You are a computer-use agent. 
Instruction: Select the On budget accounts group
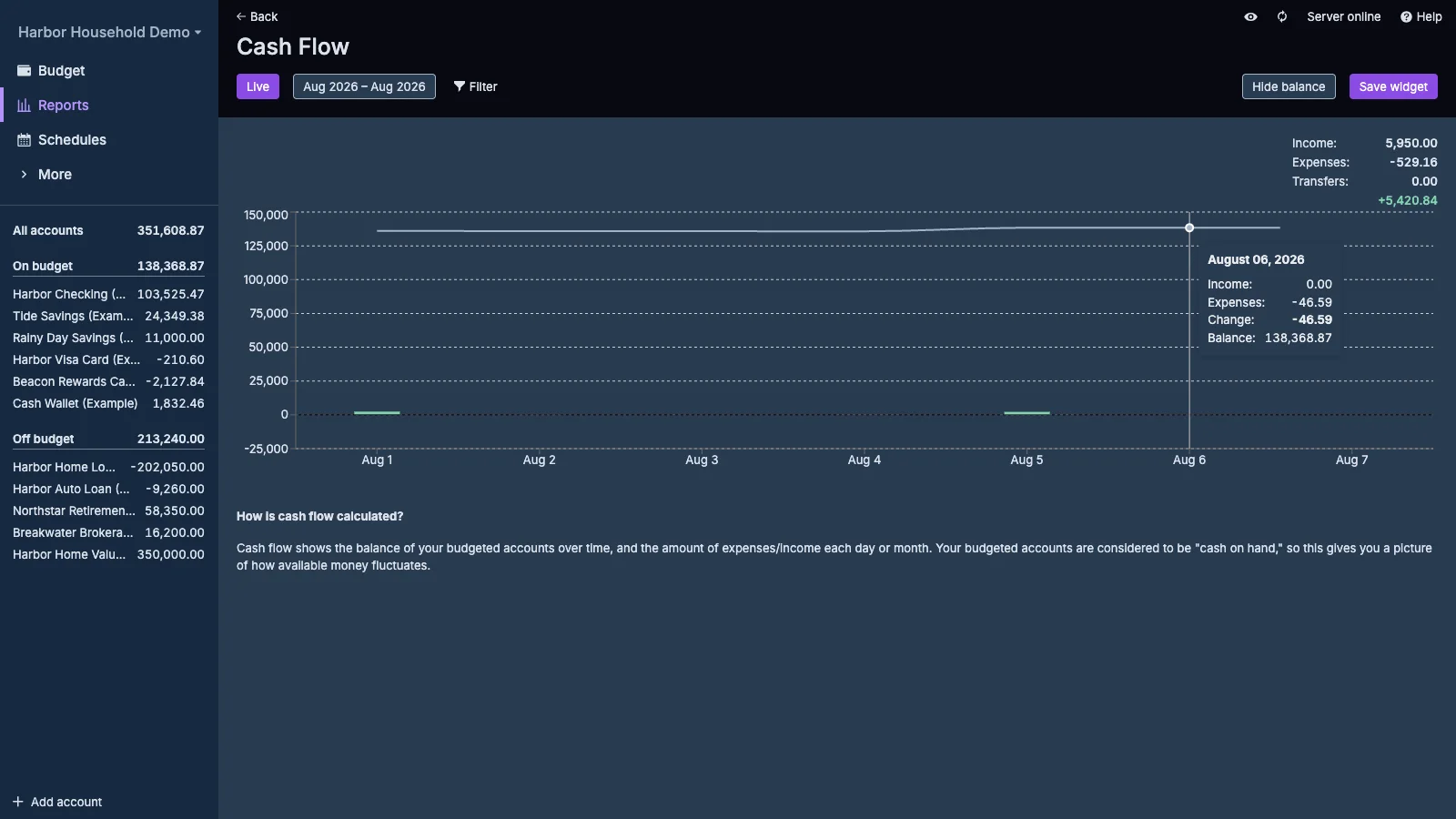[x=108, y=266]
